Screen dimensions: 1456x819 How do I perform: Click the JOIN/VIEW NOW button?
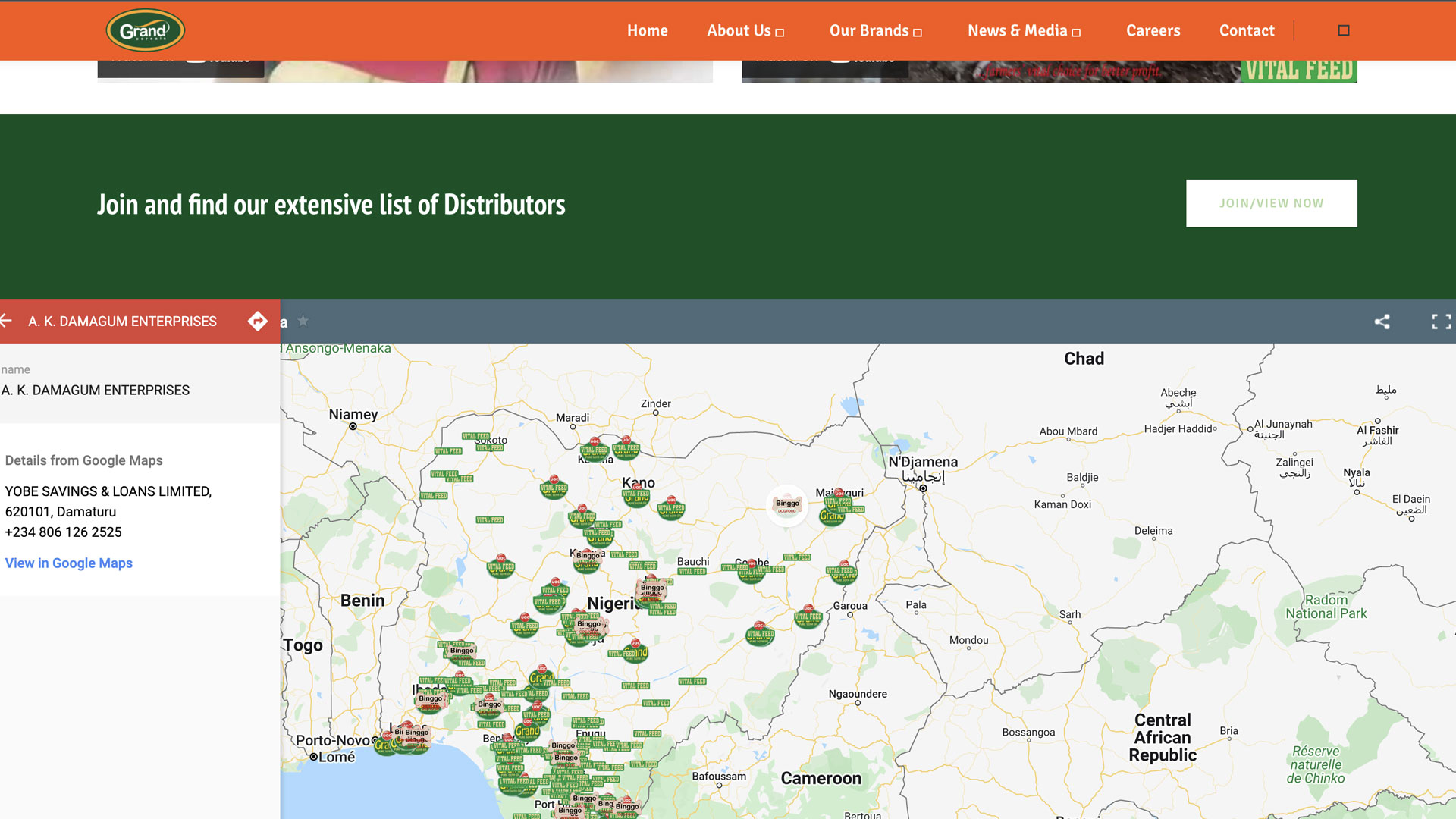(x=1272, y=203)
